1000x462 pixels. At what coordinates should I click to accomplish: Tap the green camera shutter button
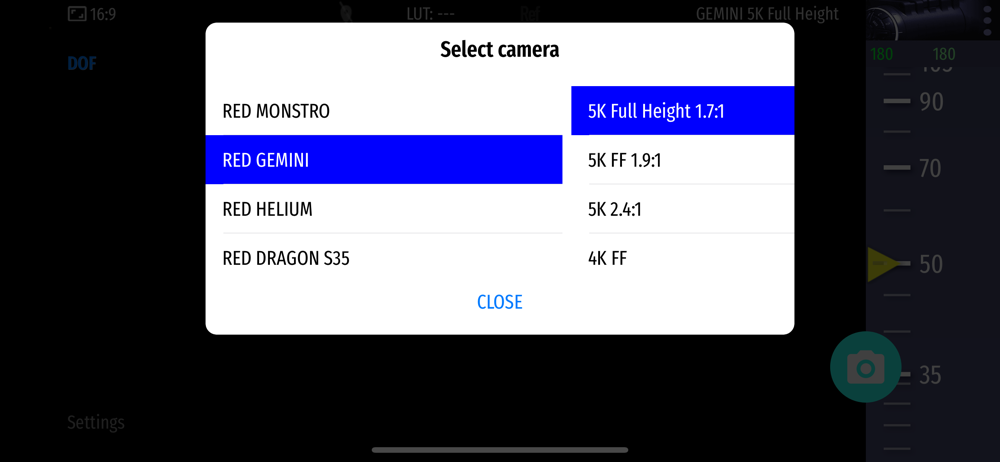point(865,367)
